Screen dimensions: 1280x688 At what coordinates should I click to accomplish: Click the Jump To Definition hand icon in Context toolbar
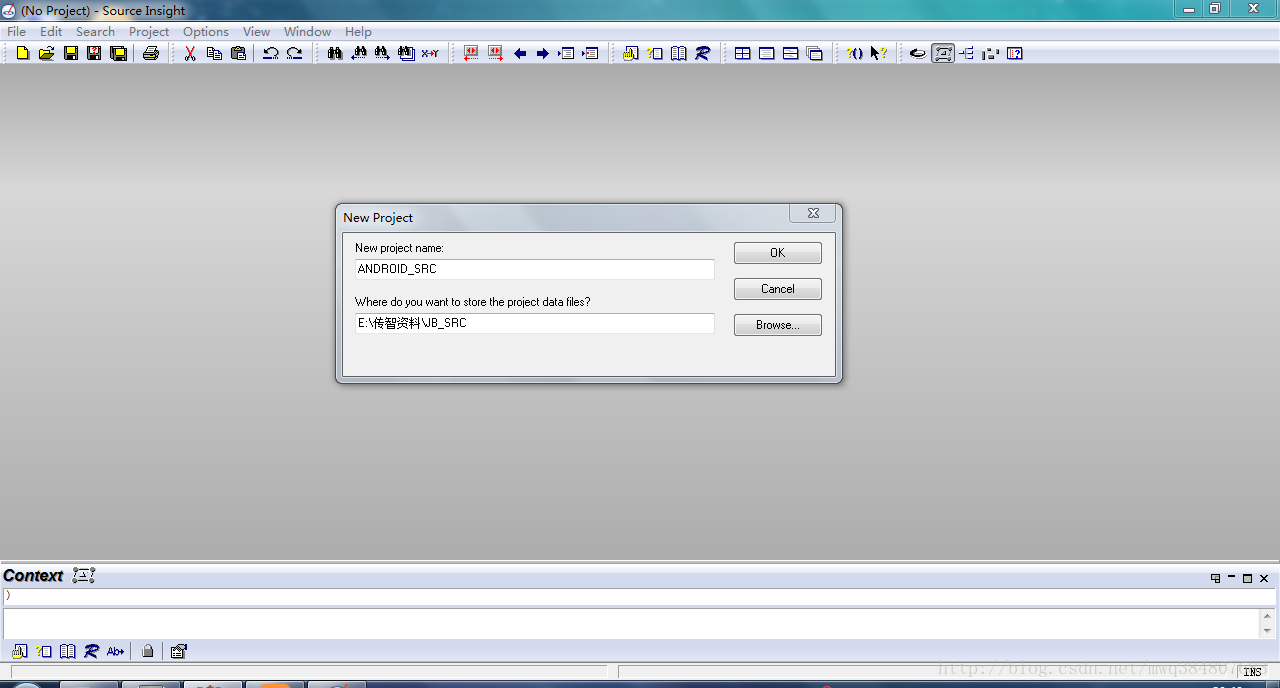point(20,651)
